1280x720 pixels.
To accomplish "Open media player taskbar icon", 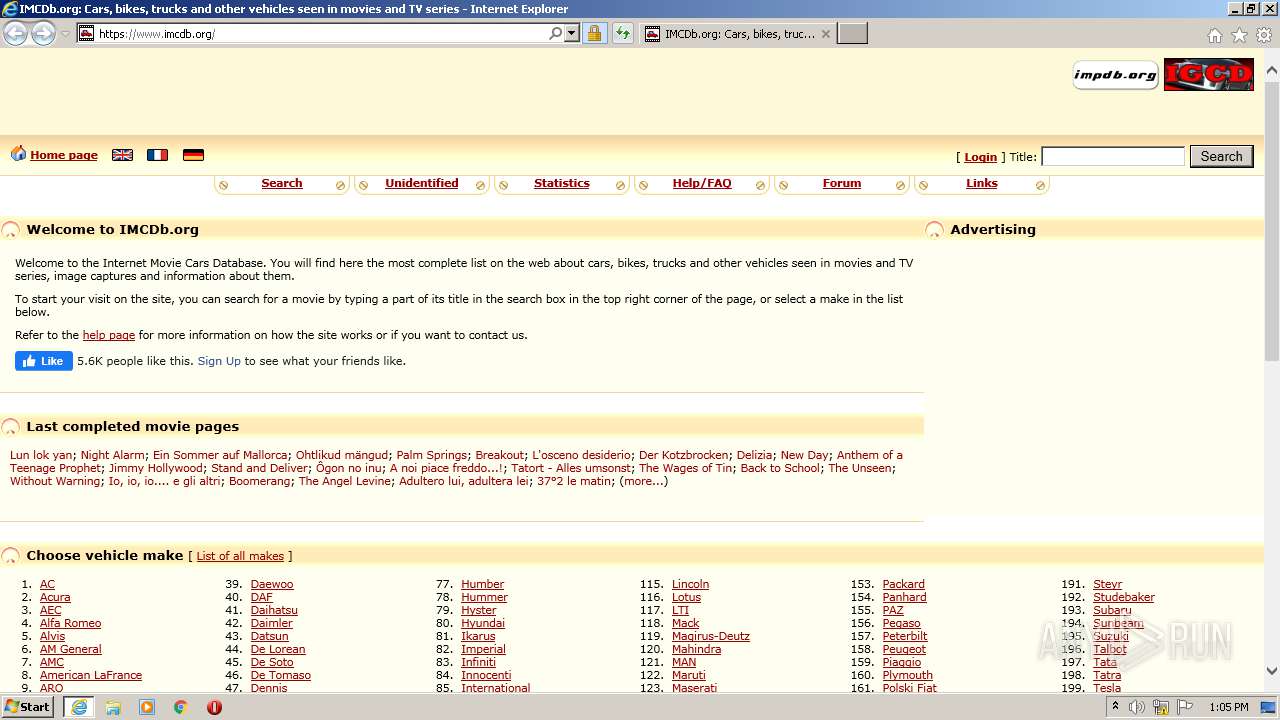I will click(147, 707).
